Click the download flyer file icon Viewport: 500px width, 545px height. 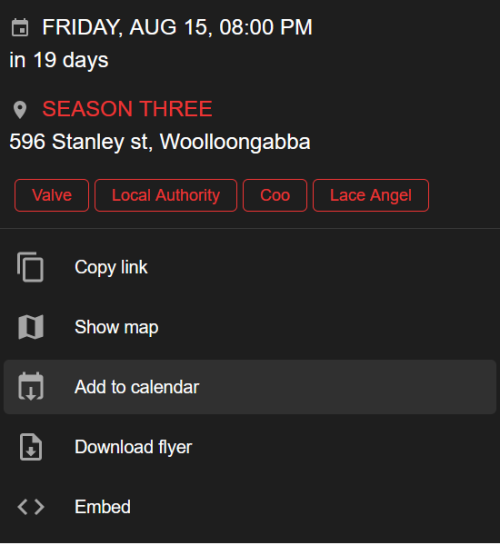click(x=31, y=447)
